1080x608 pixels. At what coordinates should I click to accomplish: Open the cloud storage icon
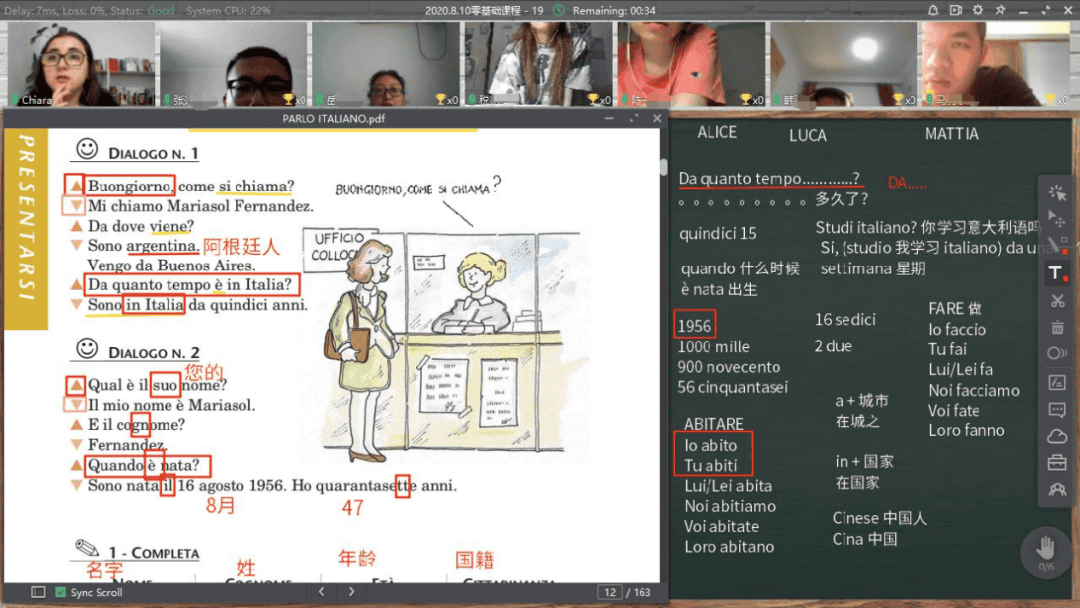pos(1057,437)
